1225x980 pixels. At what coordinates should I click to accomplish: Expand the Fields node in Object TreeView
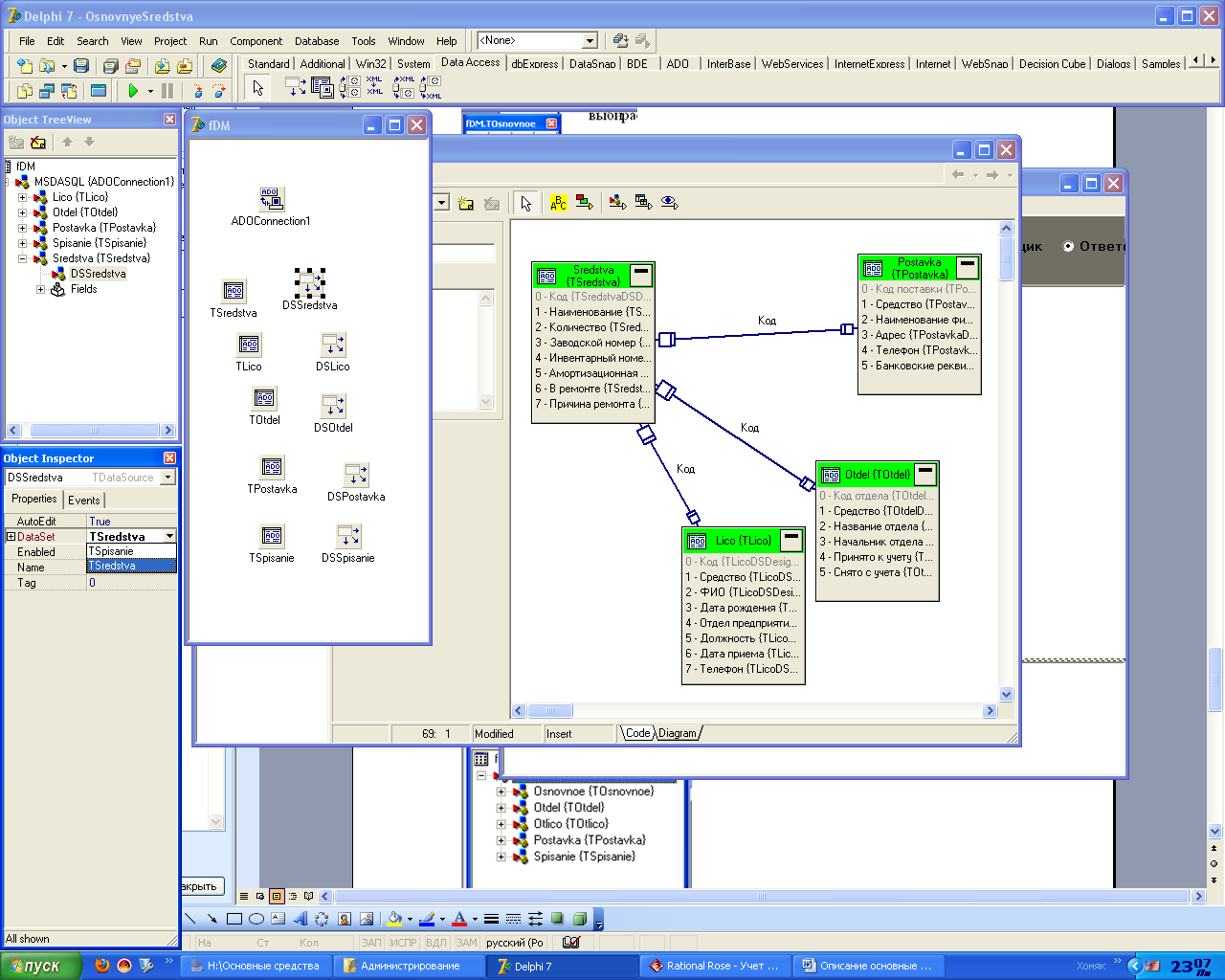coord(40,289)
